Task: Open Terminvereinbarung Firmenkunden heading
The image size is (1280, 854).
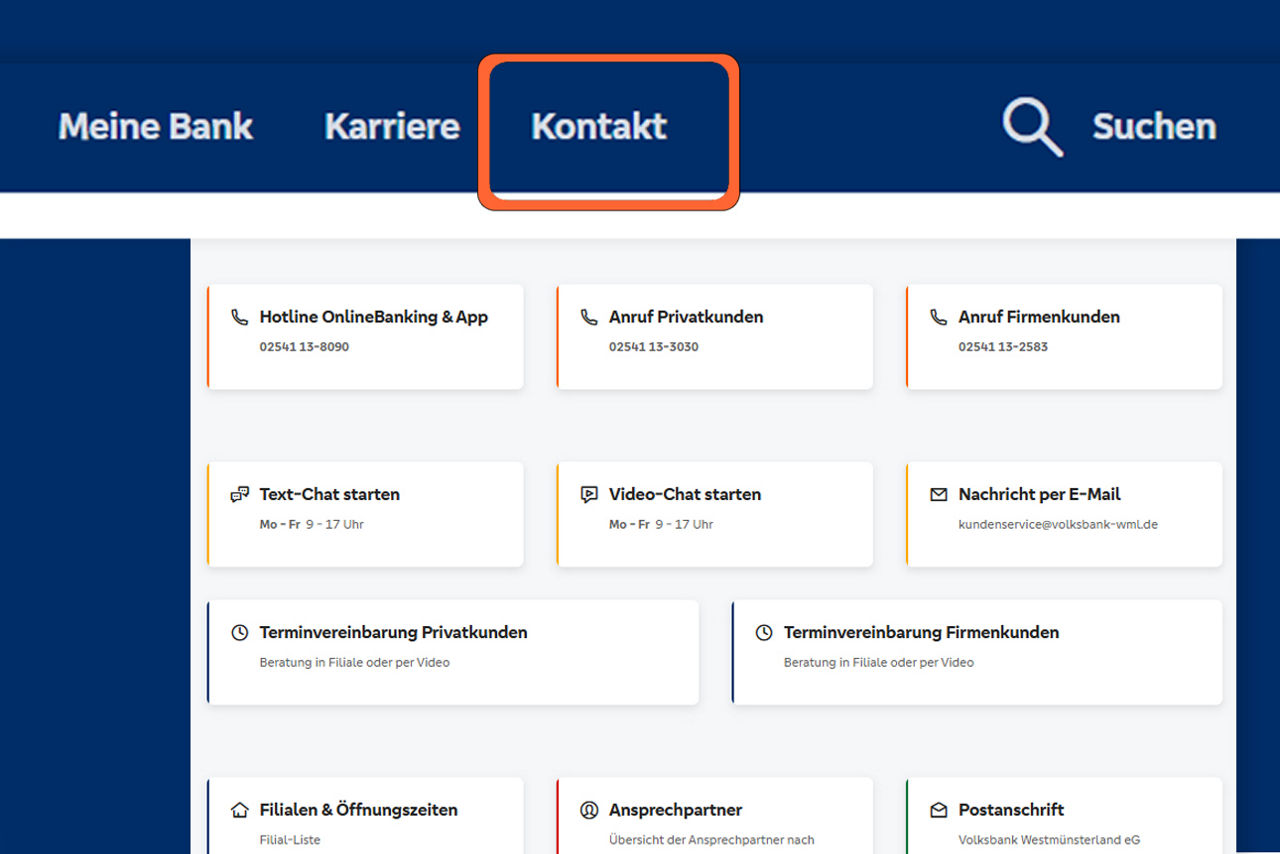Action: (x=921, y=632)
